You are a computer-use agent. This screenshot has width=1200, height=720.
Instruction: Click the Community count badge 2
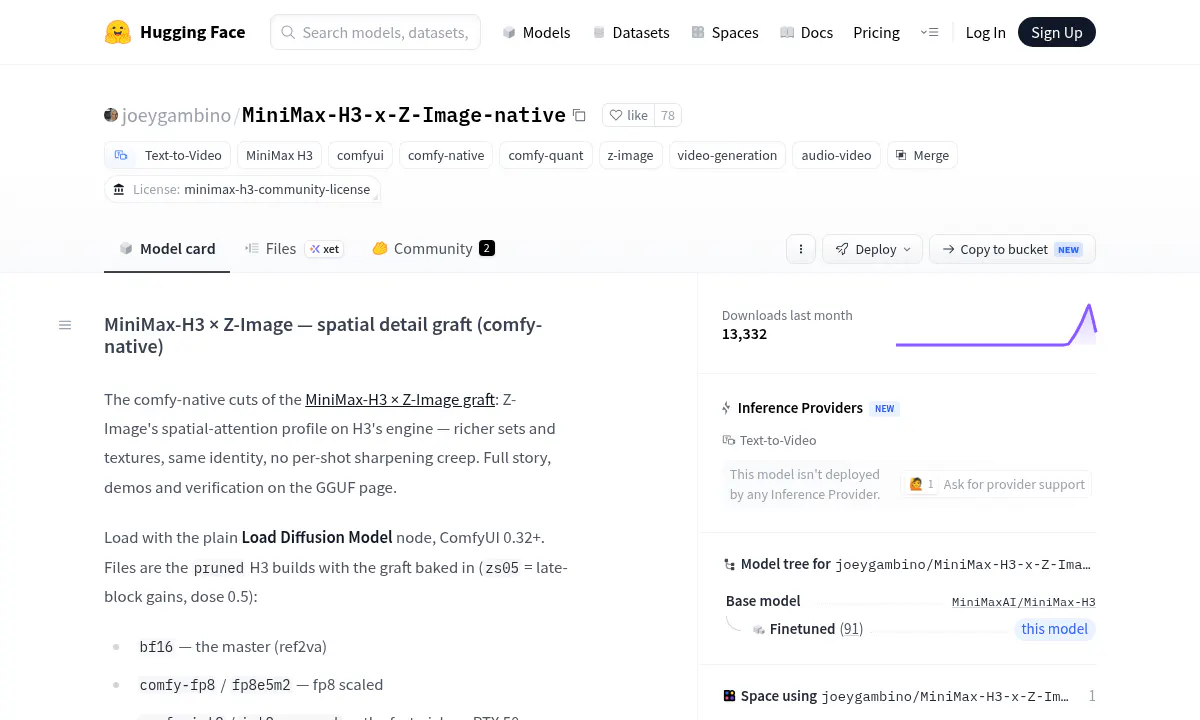(487, 249)
